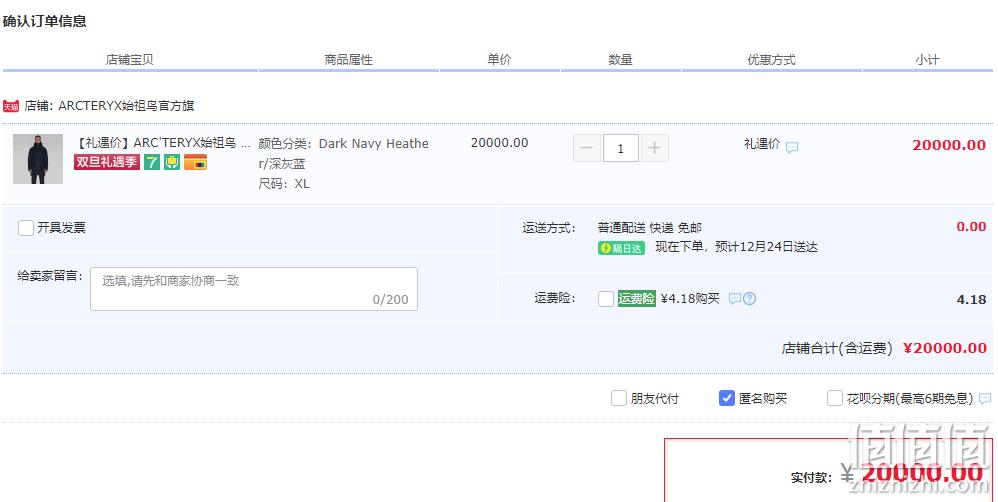
Task: Click the 4.18 insurance fee amount
Action: tap(971, 299)
